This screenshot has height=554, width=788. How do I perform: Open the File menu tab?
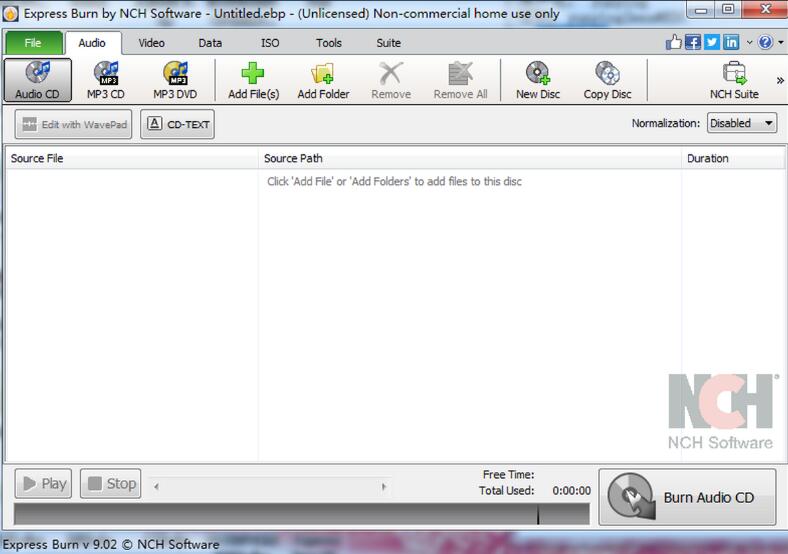33,43
